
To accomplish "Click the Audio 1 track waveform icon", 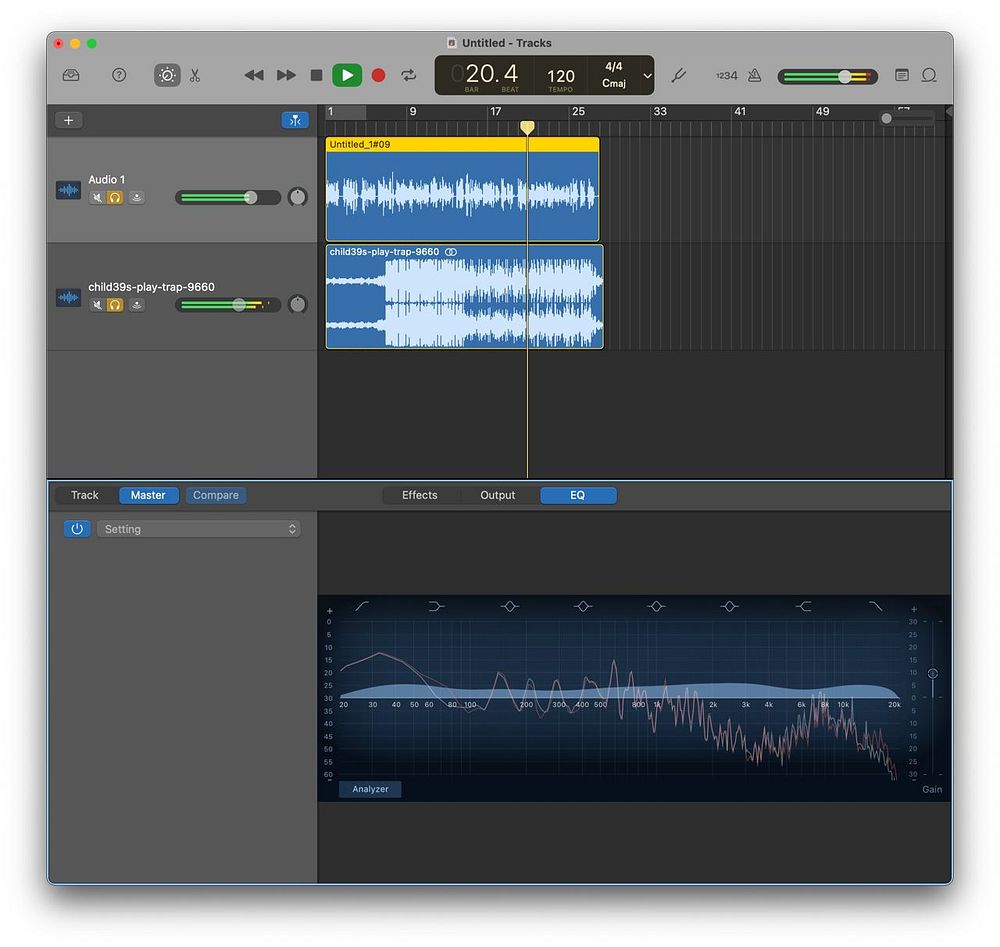I will [x=68, y=189].
